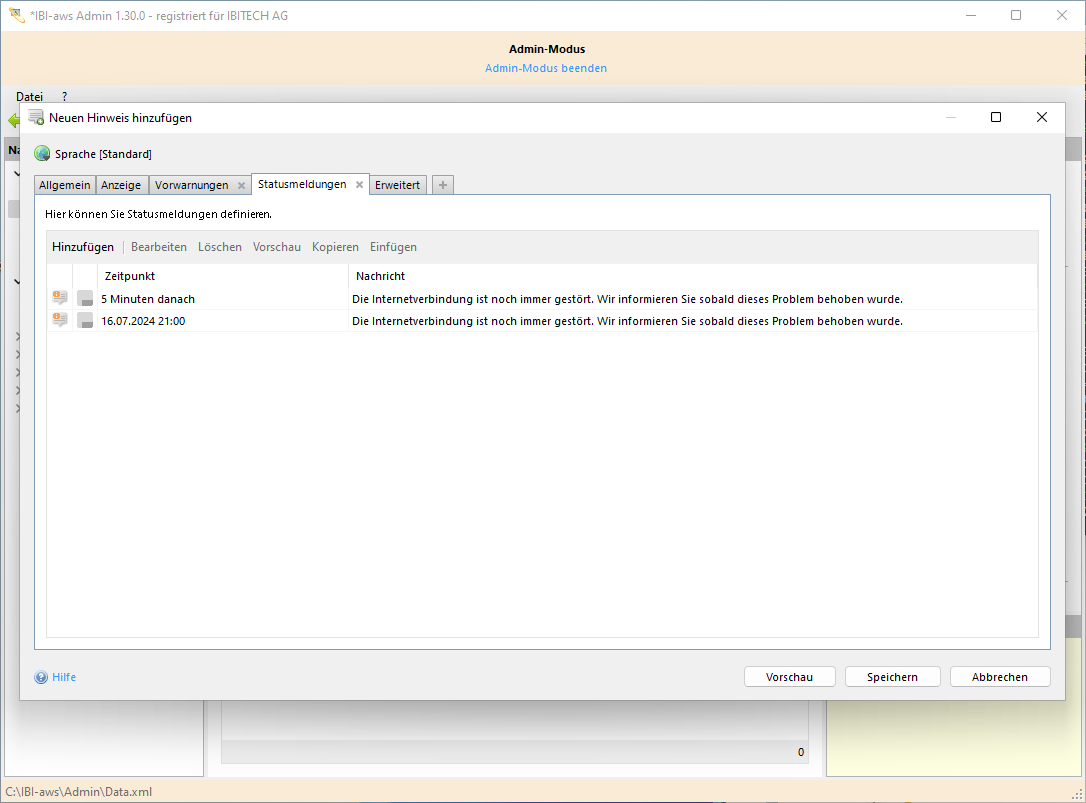Screen dimensions: 1086x803
Task: Click the plus icon to add a tab
Action: click(x=443, y=185)
